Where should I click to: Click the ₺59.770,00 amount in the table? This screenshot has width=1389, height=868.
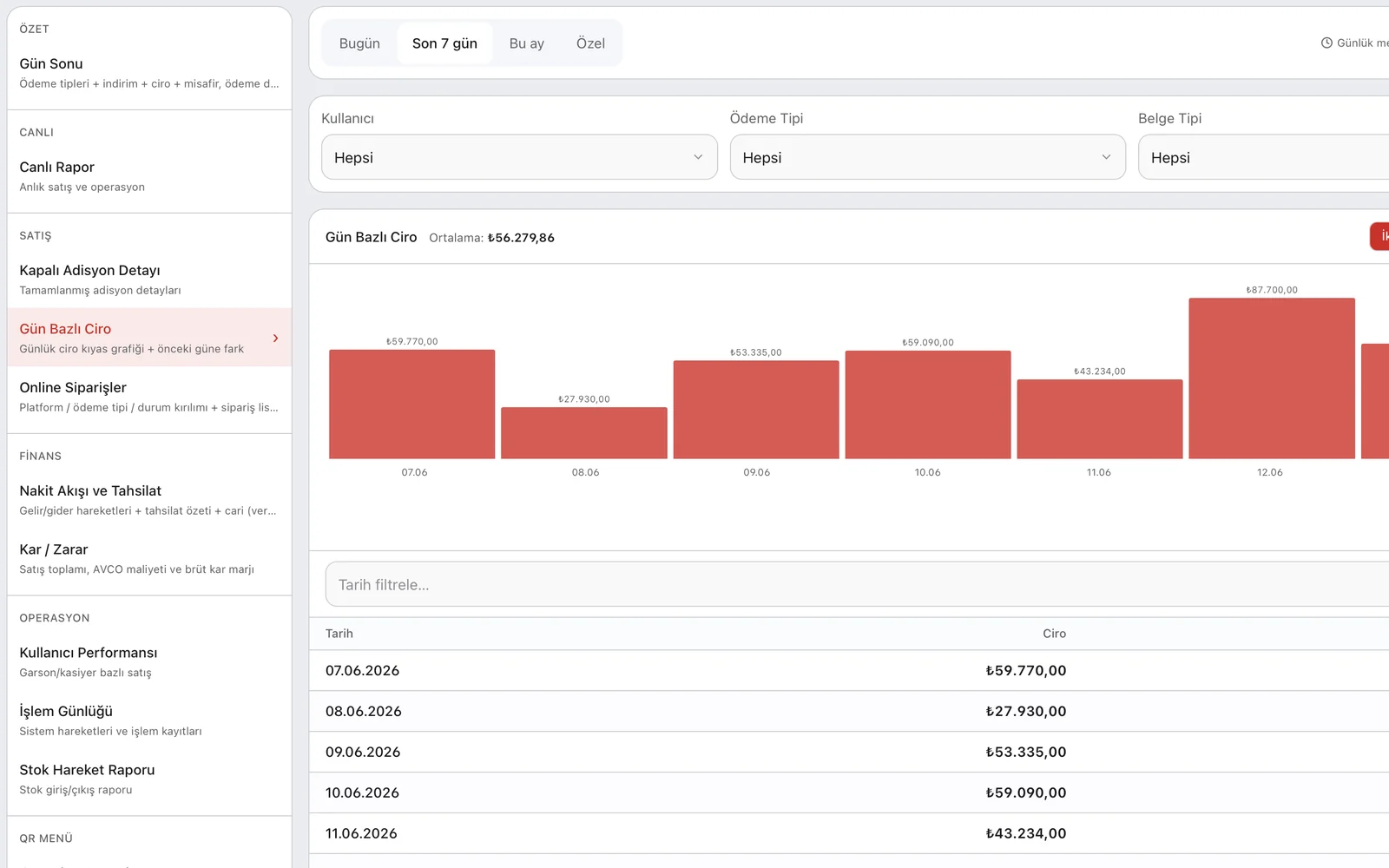click(x=1026, y=671)
